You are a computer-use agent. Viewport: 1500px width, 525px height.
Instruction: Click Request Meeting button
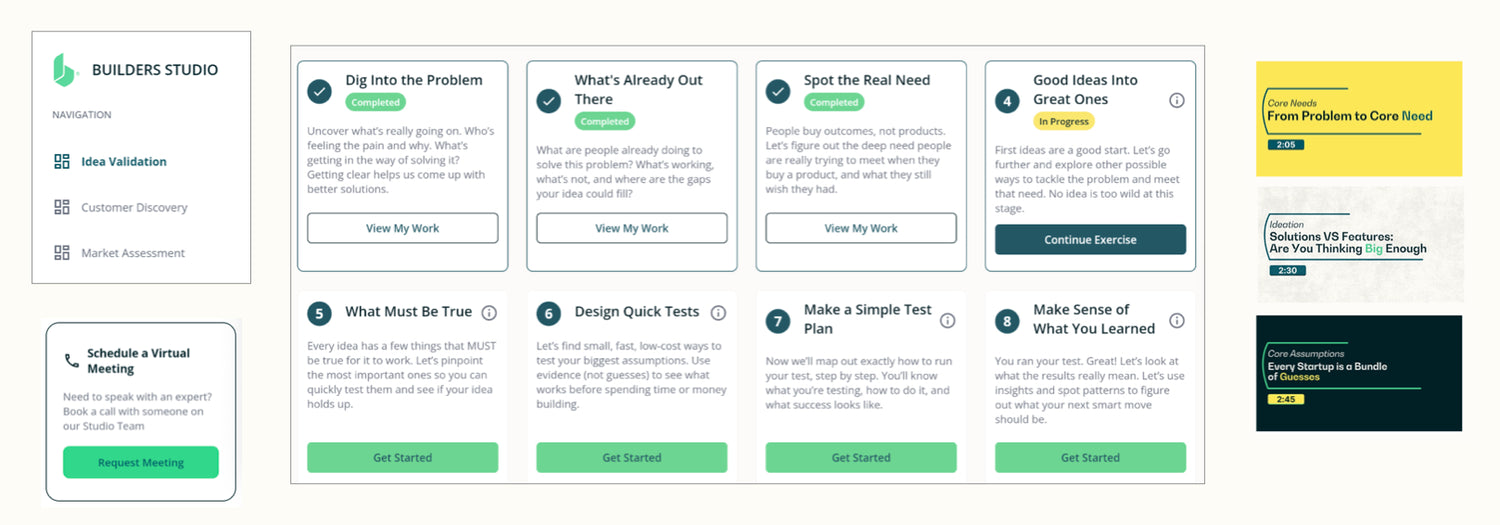(x=141, y=462)
